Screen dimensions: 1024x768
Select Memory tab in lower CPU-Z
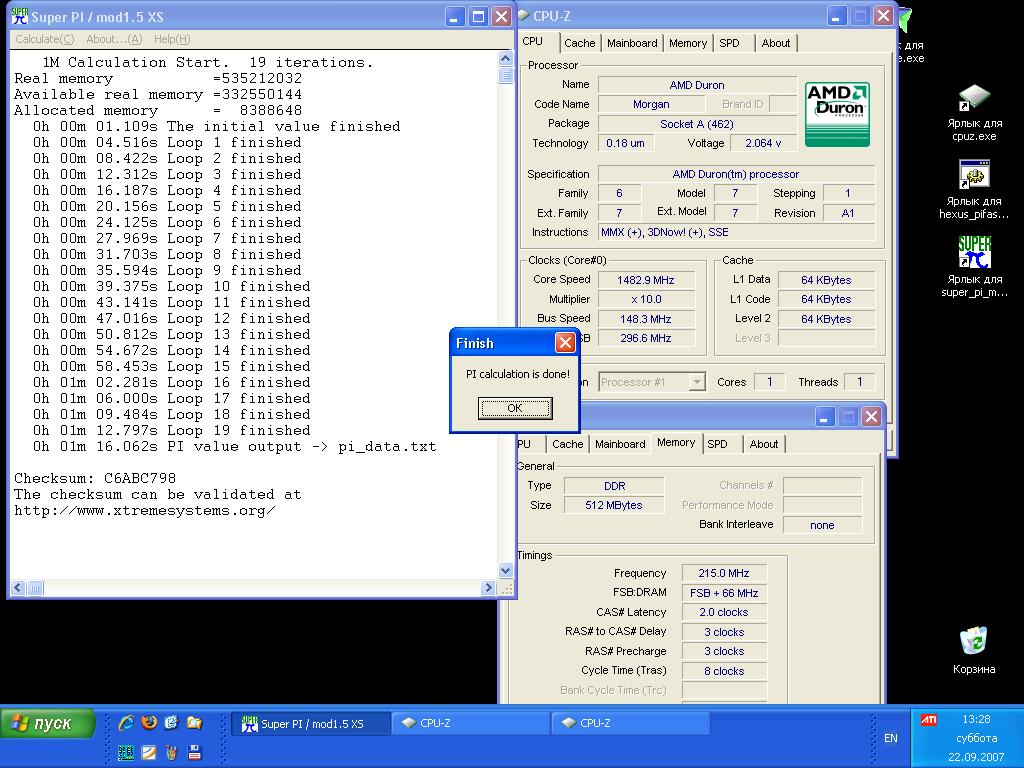tap(676, 442)
